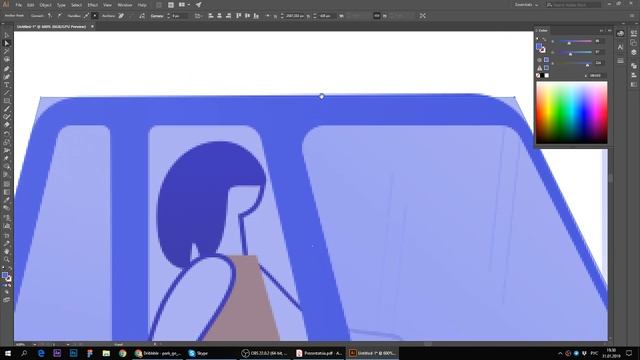Click the Y coordinate field
This screenshot has height=360, width=640.
click(x=327, y=16)
